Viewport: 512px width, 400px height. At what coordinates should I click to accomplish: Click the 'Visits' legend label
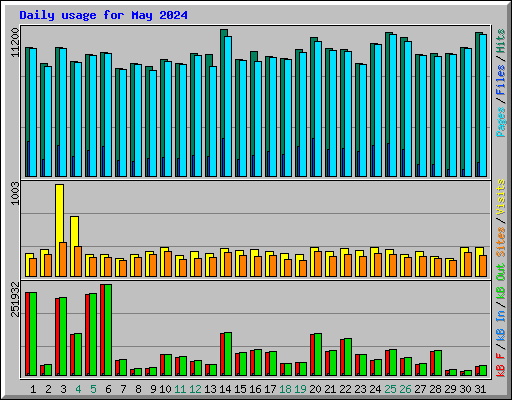[500, 197]
